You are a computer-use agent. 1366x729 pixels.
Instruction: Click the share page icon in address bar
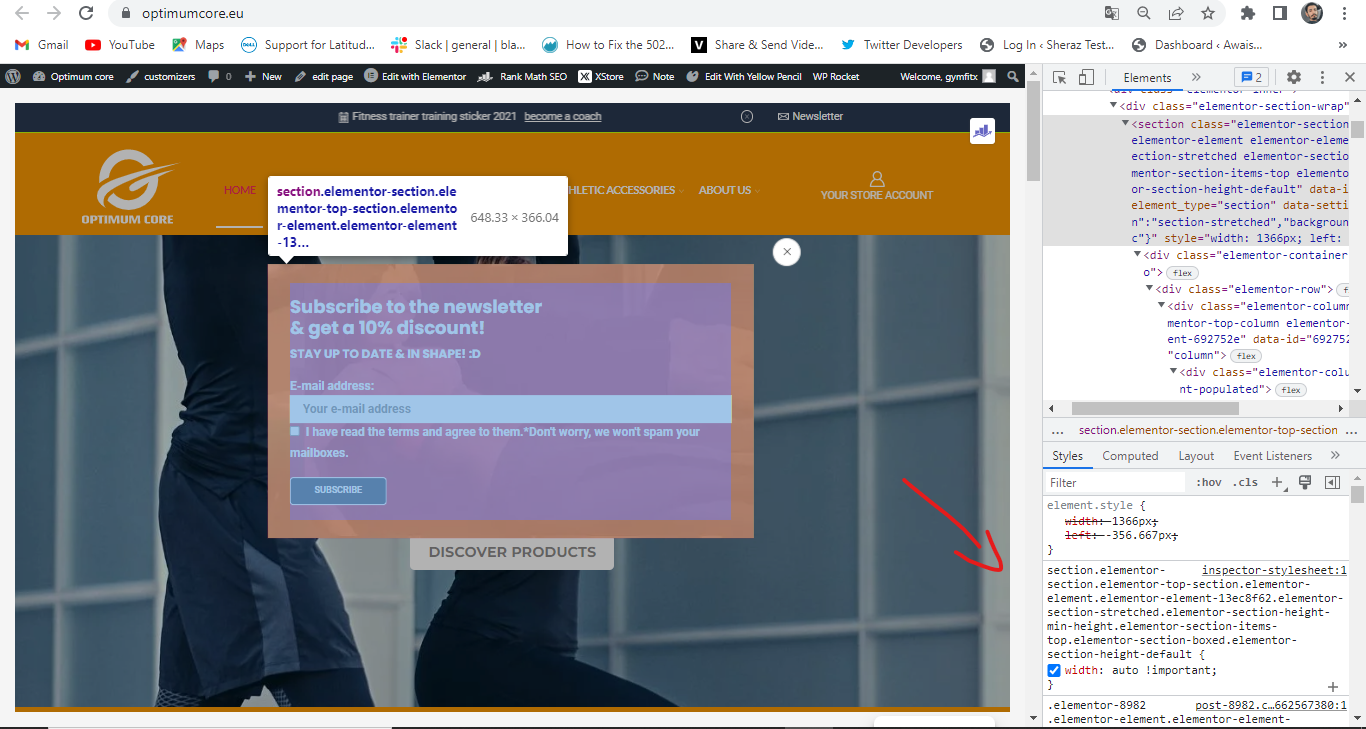coord(1176,14)
